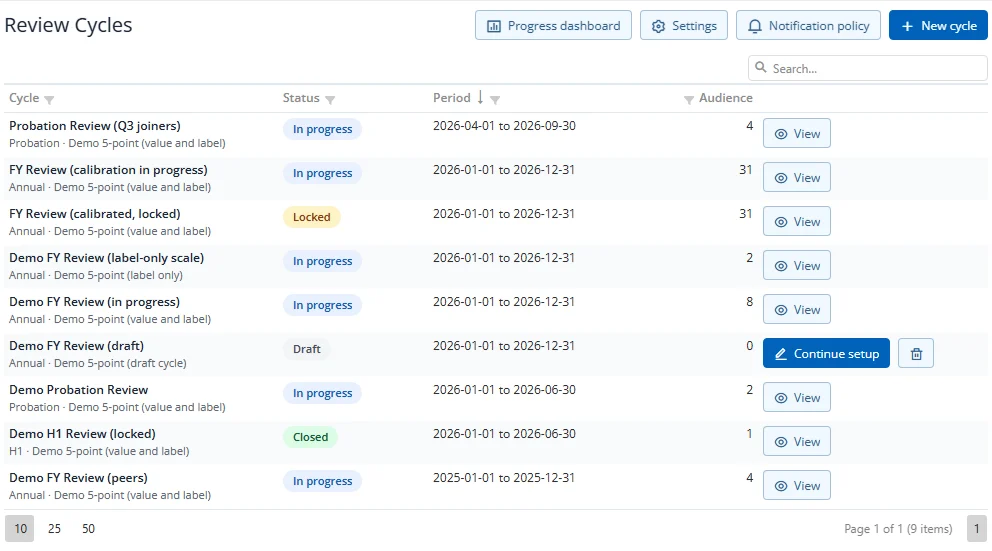The width and height of the screenshot is (992, 551).
Task: Go to page 1 in pager
Action: coord(977,528)
